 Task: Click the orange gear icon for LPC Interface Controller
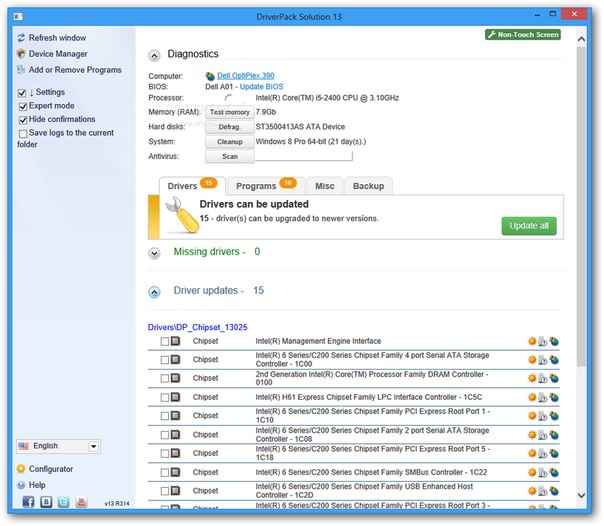click(x=532, y=397)
